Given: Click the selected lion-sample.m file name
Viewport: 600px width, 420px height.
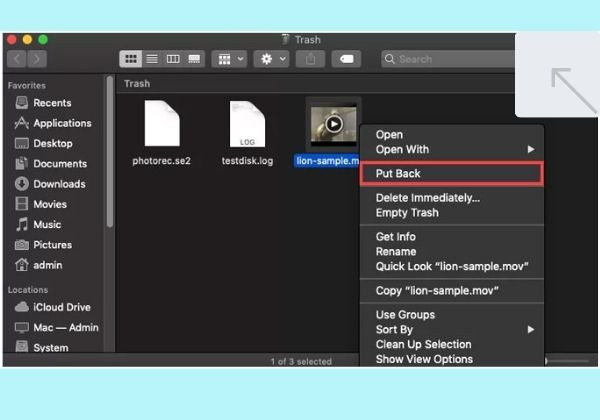Looking at the screenshot, I should pos(327,161).
